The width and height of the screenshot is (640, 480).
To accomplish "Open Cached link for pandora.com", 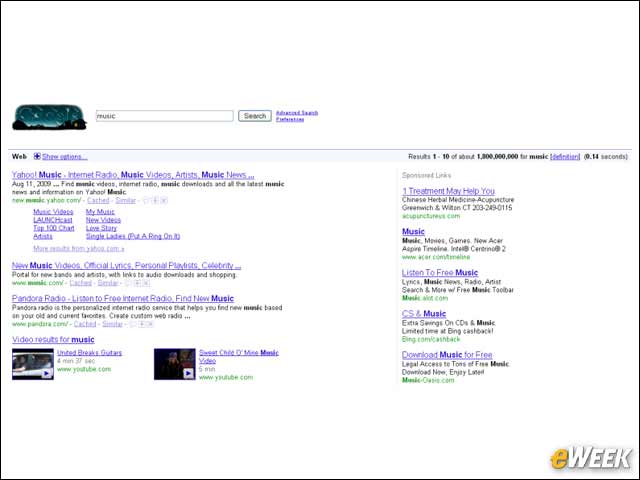I will 85,324.
